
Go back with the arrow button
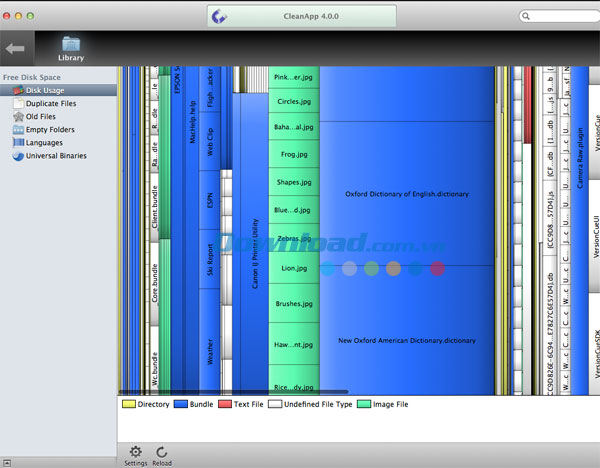point(15,49)
